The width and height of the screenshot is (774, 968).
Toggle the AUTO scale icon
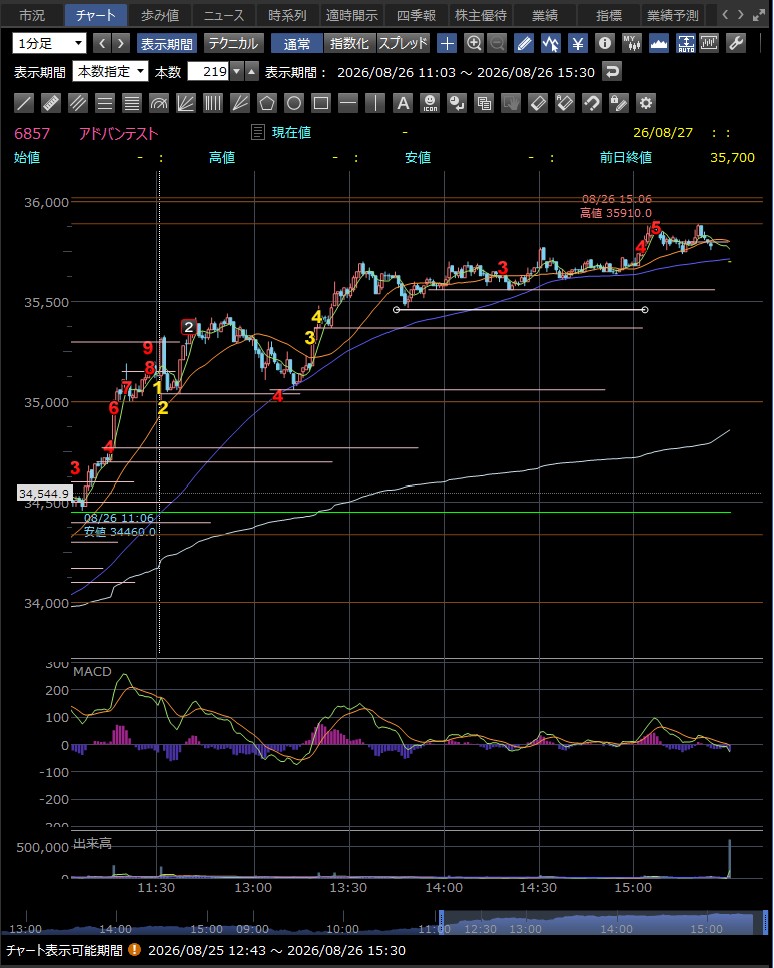[686, 43]
